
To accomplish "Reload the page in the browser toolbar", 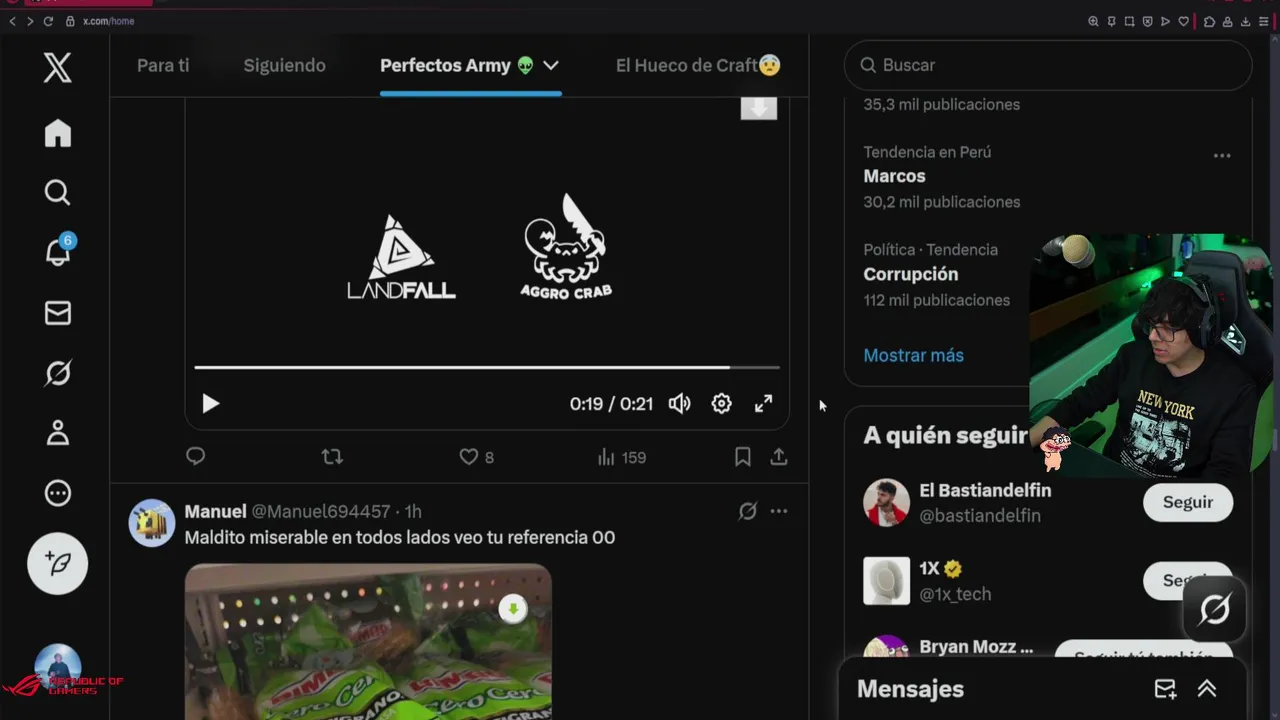I will click(47, 21).
